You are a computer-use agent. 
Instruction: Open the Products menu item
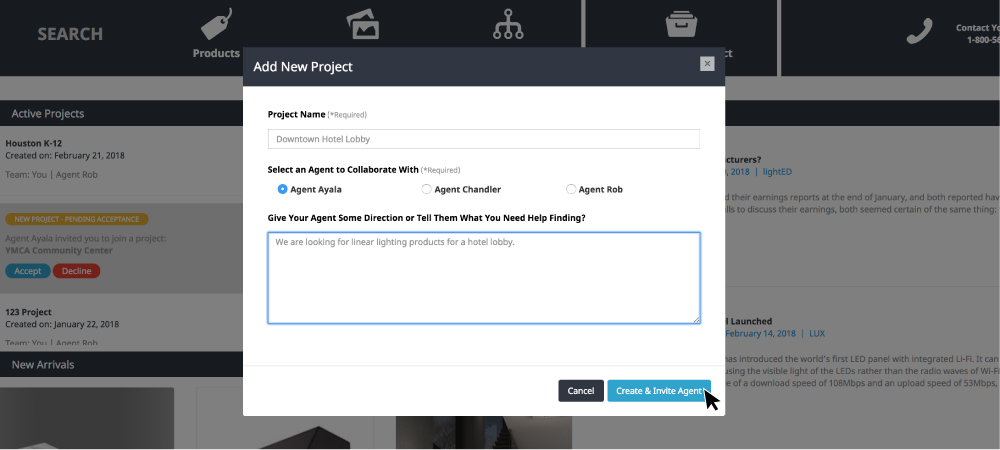point(216,54)
